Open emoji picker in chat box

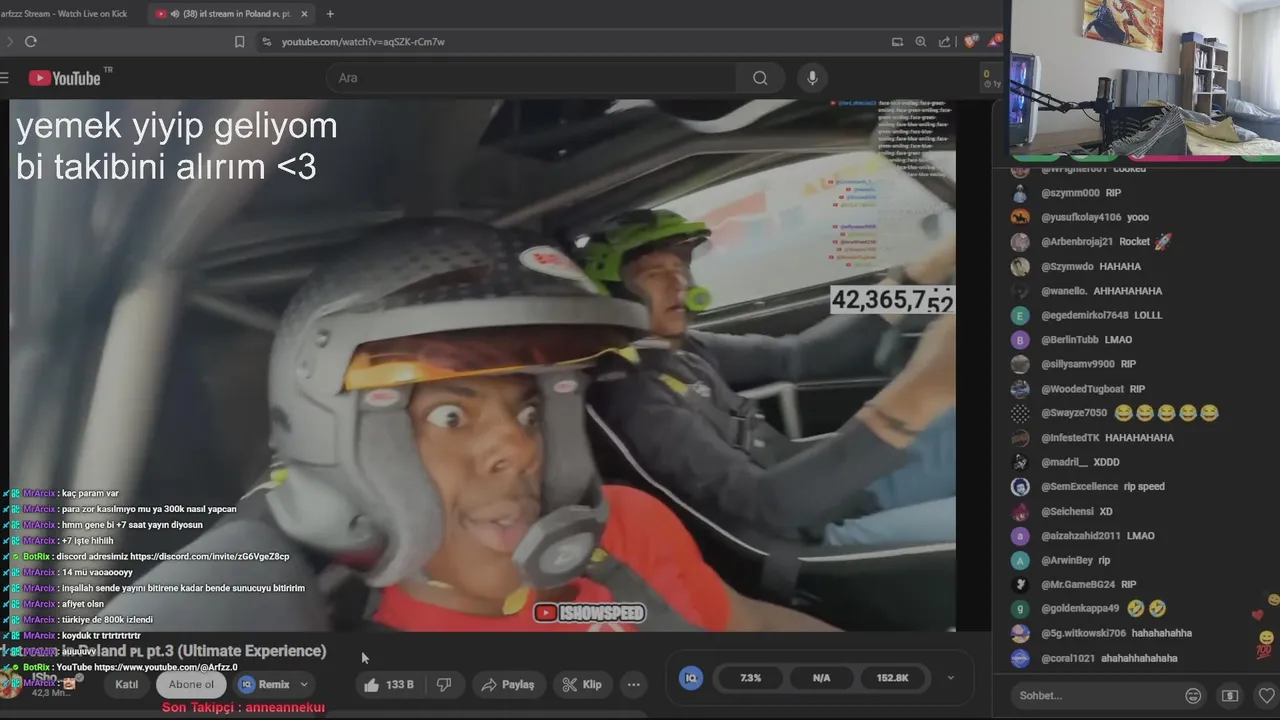pyautogui.click(x=1193, y=696)
